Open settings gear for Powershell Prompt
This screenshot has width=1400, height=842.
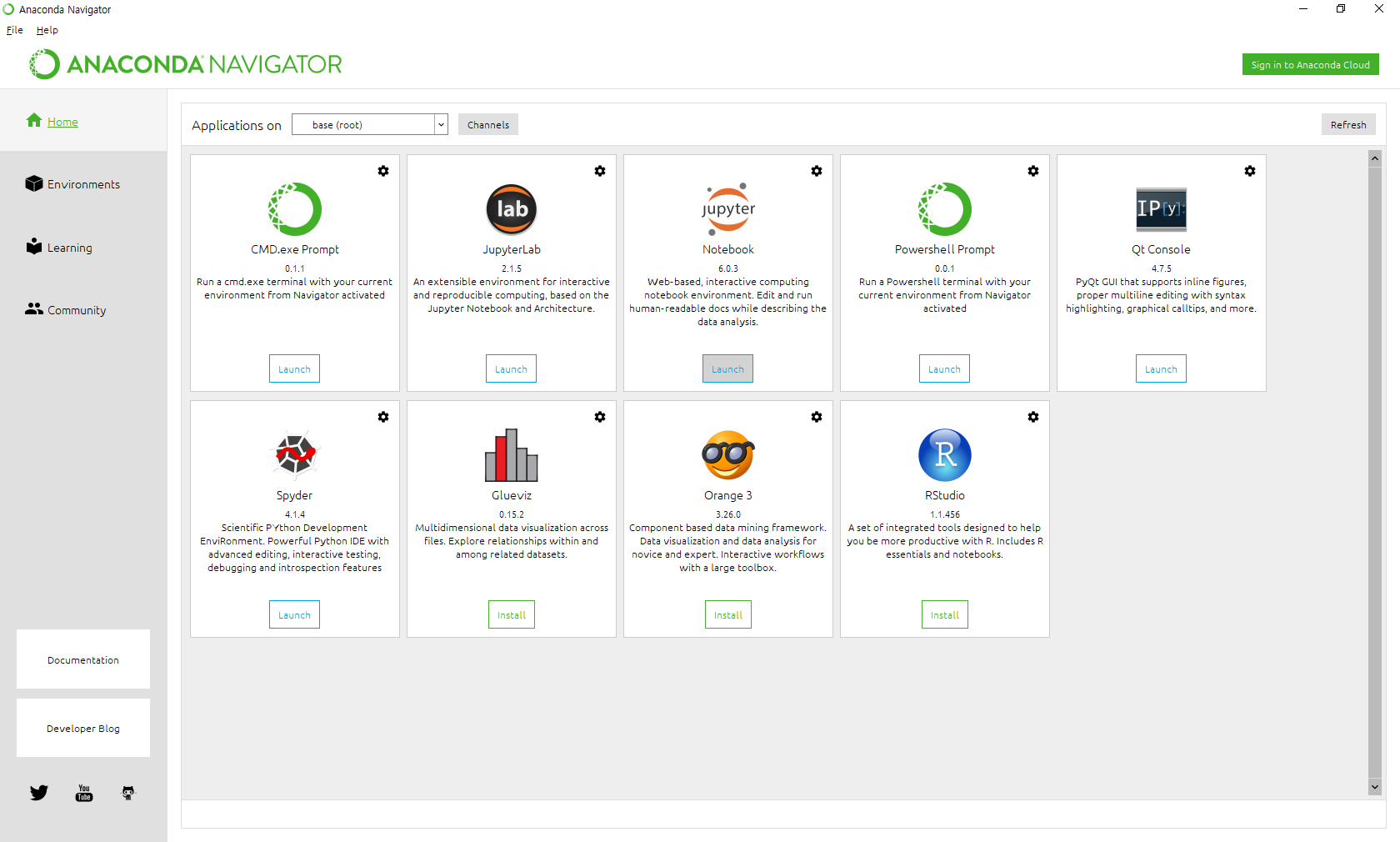pyautogui.click(x=1033, y=171)
